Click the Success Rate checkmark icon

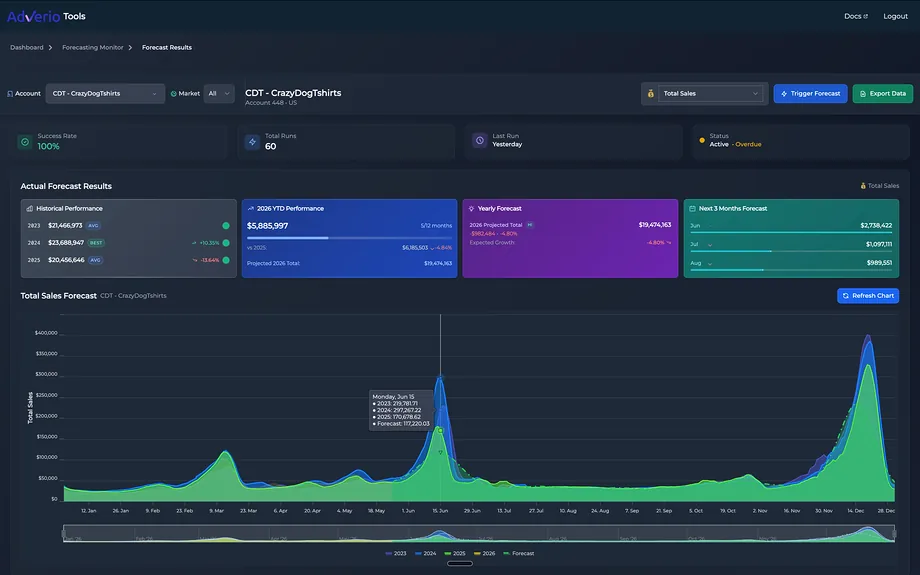(x=25, y=141)
